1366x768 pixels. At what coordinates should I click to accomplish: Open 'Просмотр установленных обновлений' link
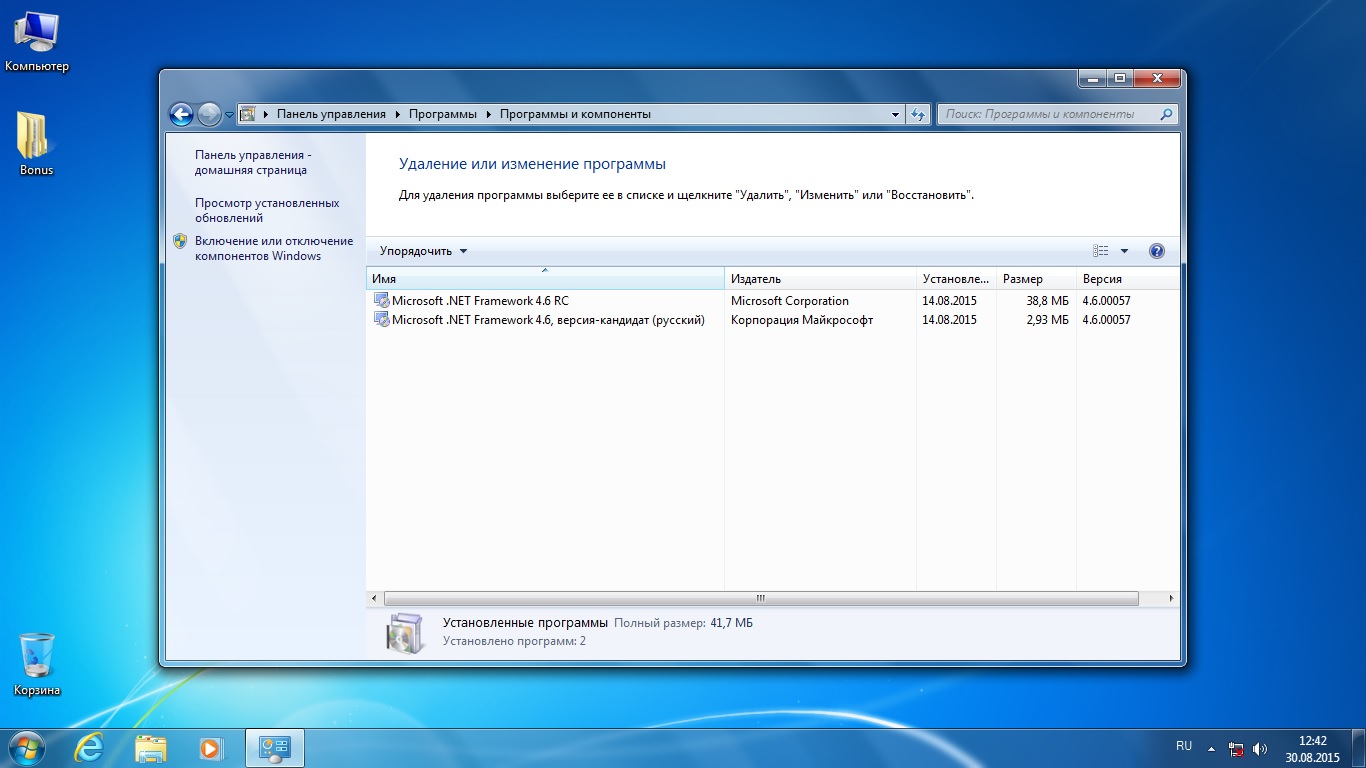[267, 210]
